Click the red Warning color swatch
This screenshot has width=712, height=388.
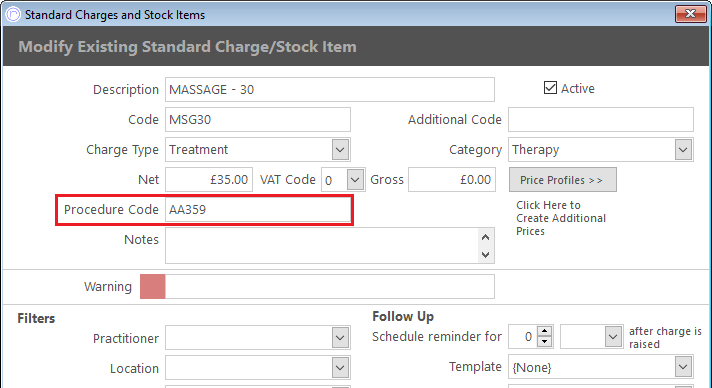click(153, 287)
